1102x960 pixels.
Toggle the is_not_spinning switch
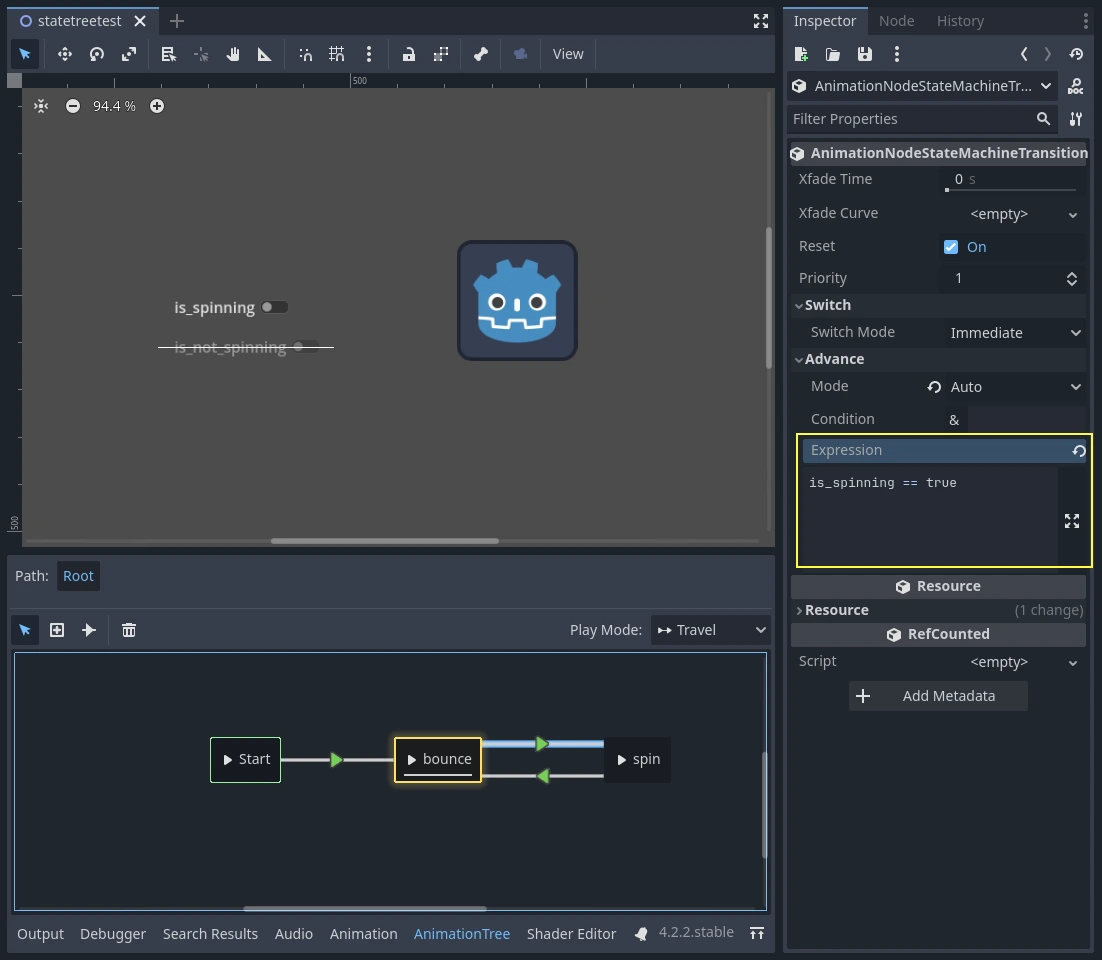click(304, 347)
